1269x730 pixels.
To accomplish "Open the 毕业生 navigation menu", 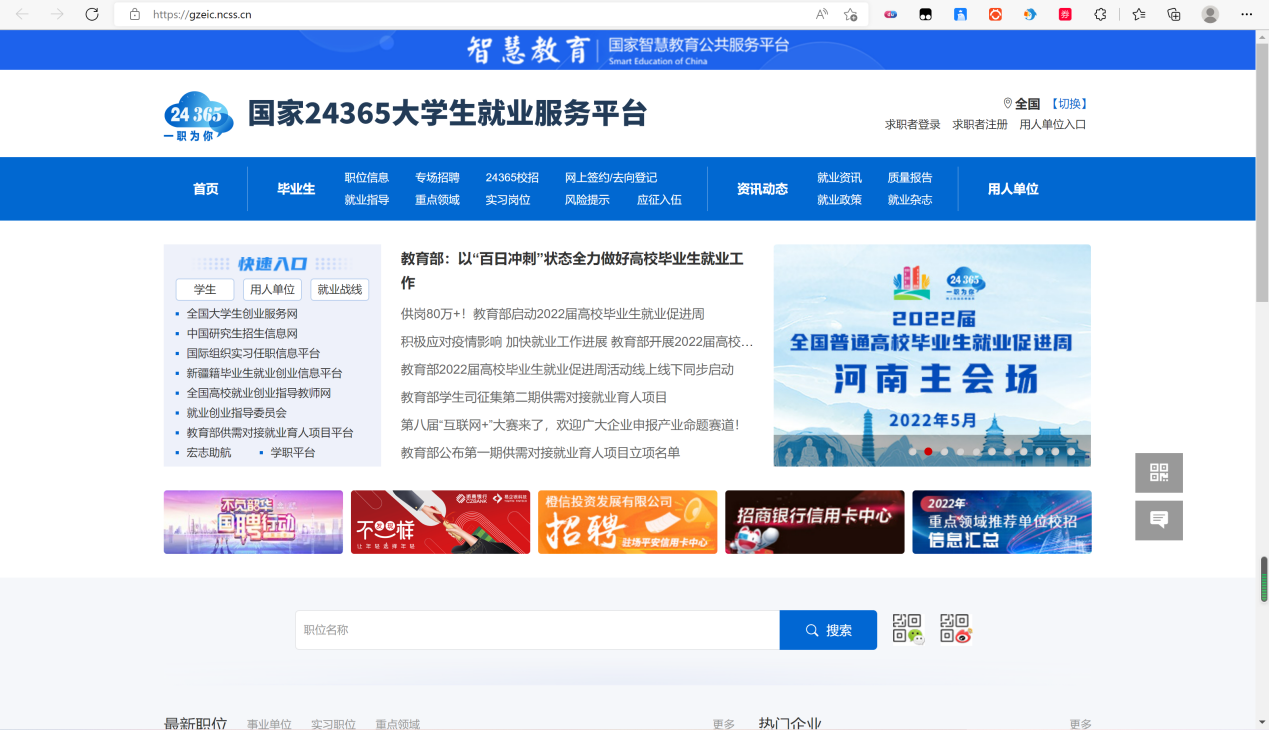I will [296, 189].
